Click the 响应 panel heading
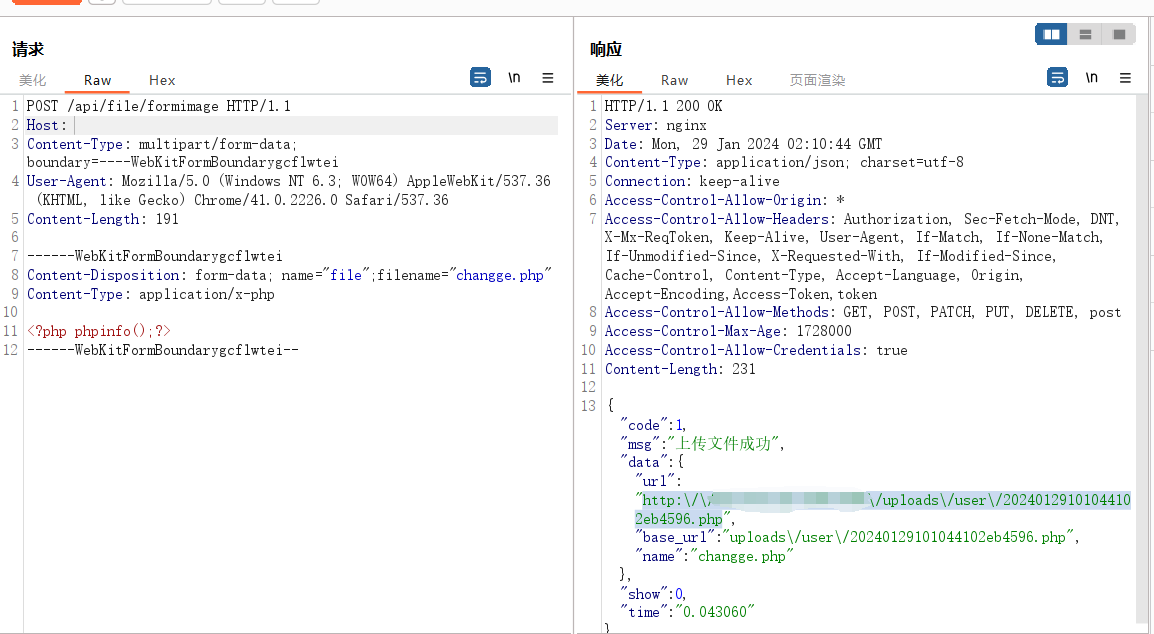Image resolution: width=1154 pixels, height=634 pixels. click(606, 49)
